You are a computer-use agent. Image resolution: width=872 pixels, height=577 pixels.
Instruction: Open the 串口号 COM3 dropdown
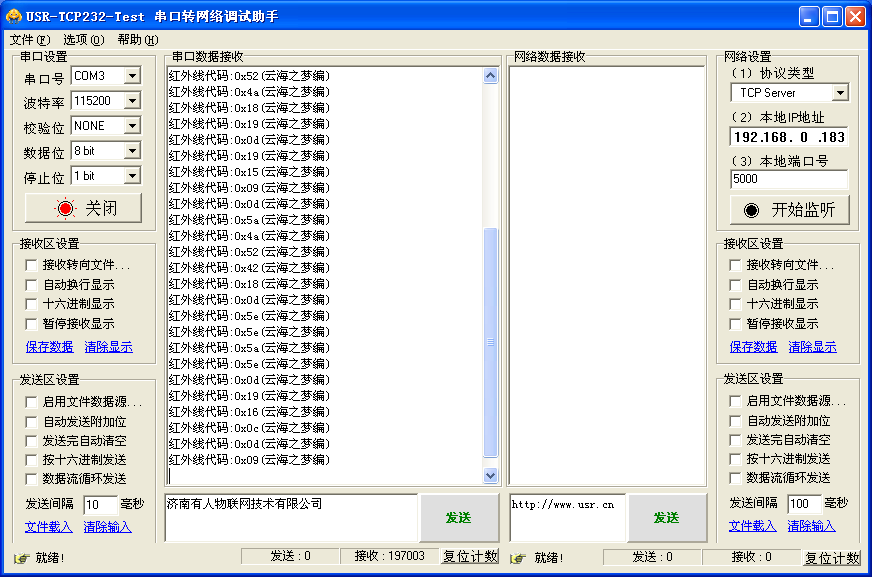132,76
